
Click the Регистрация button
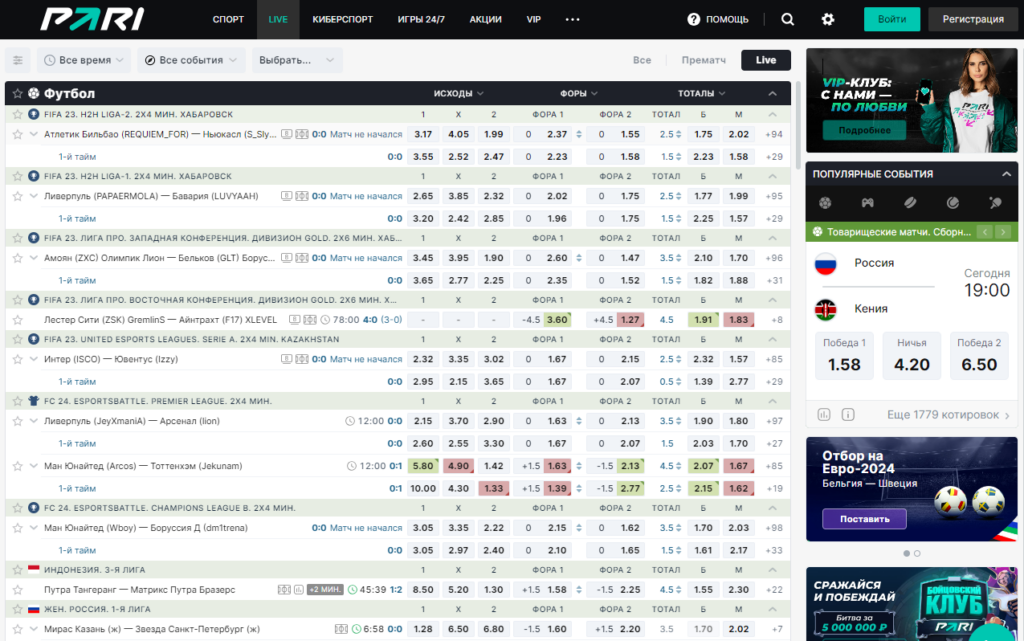coord(973,19)
